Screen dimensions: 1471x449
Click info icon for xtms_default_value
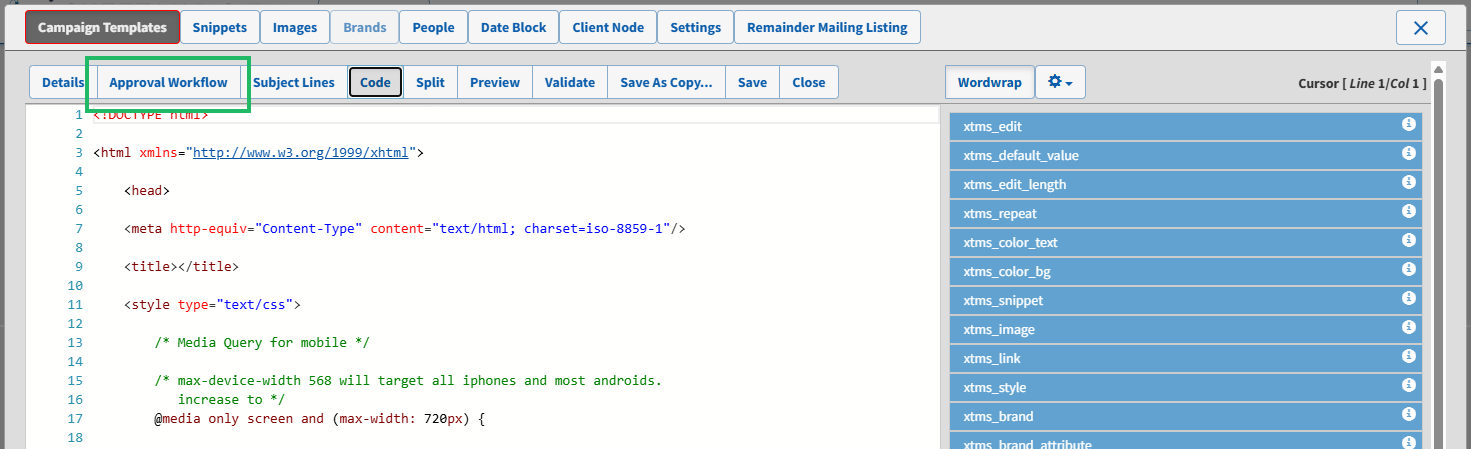click(1408, 154)
